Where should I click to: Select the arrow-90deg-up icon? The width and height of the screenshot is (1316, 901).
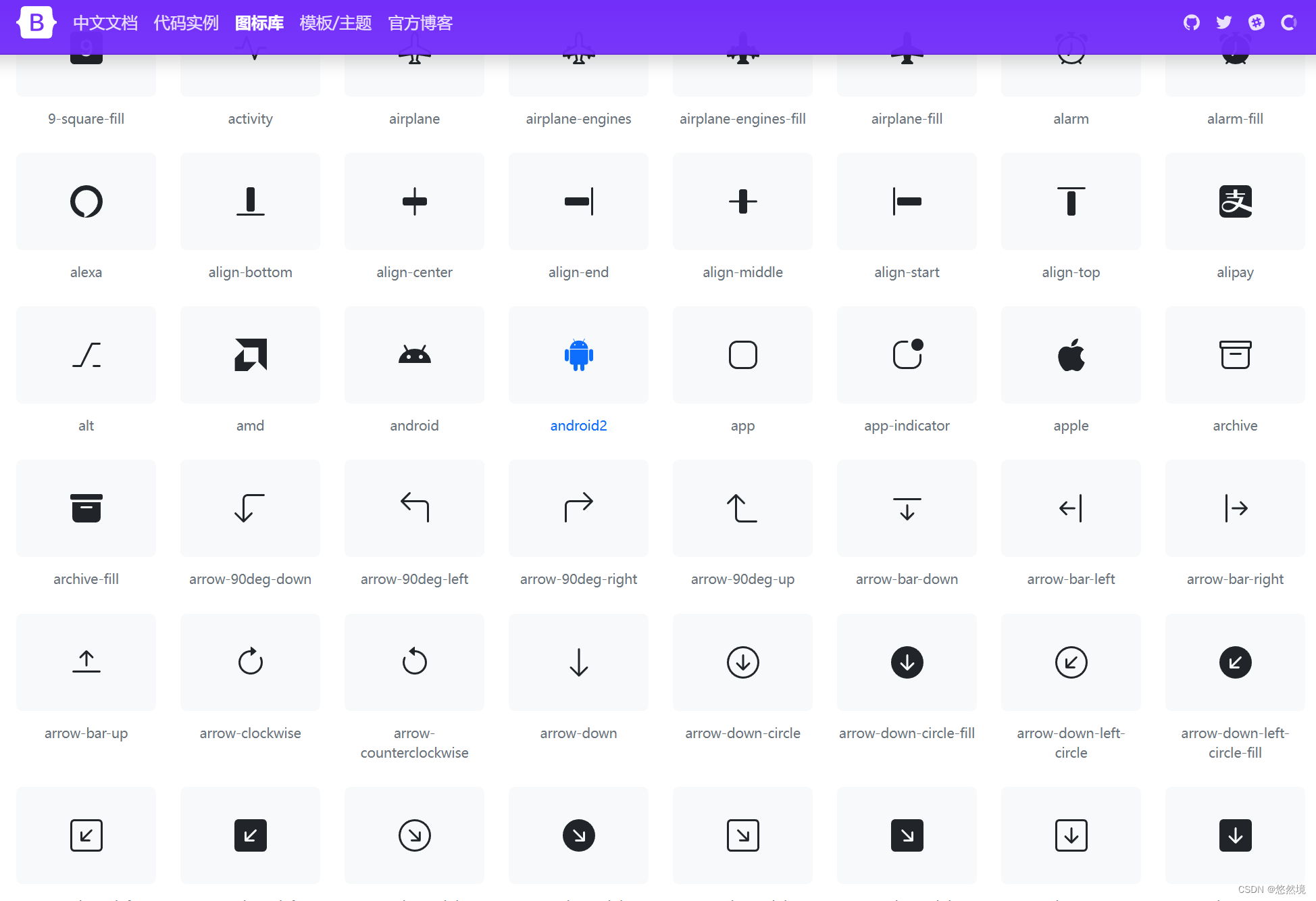(x=742, y=508)
